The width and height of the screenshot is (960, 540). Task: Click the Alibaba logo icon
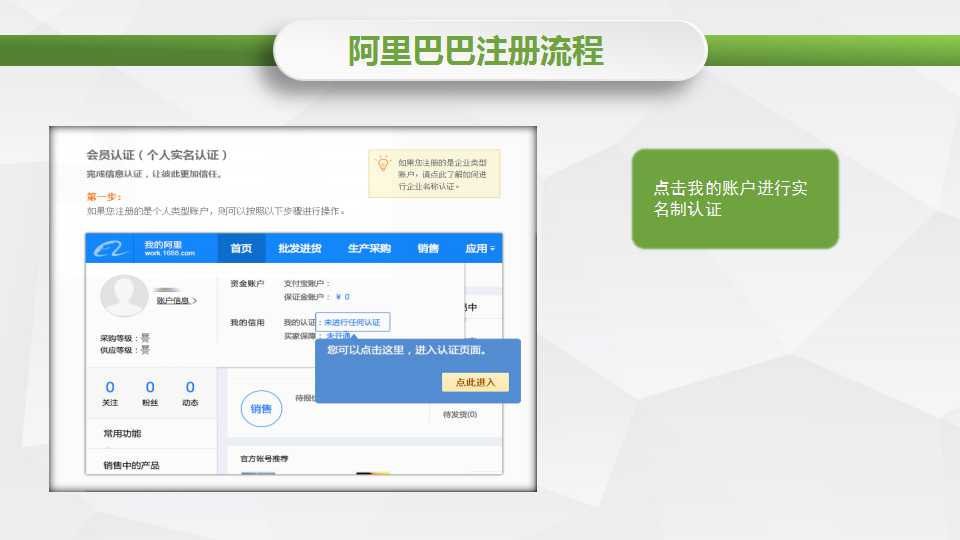tap(109, 249)
